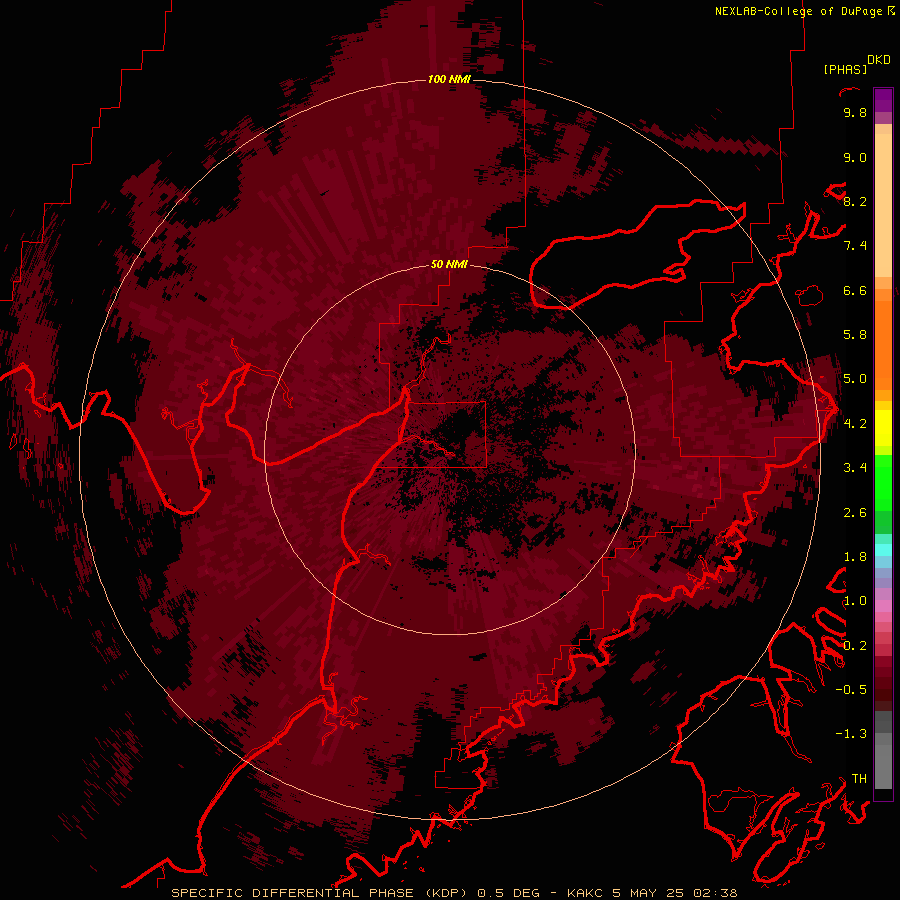Viewport: 900px width, 900px height.
Task: Click the purple top segment of the color bar
Action: (883, 100)
